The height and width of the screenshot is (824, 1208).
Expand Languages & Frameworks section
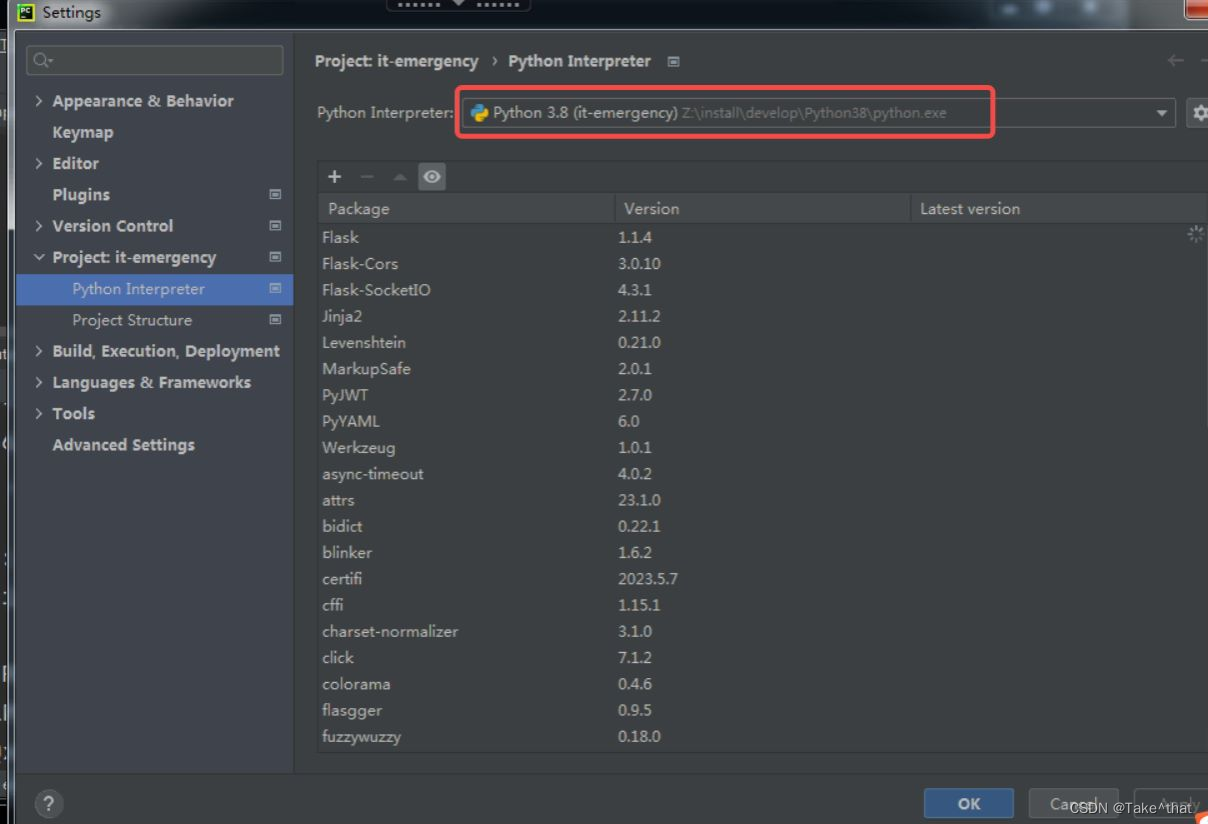39,382
